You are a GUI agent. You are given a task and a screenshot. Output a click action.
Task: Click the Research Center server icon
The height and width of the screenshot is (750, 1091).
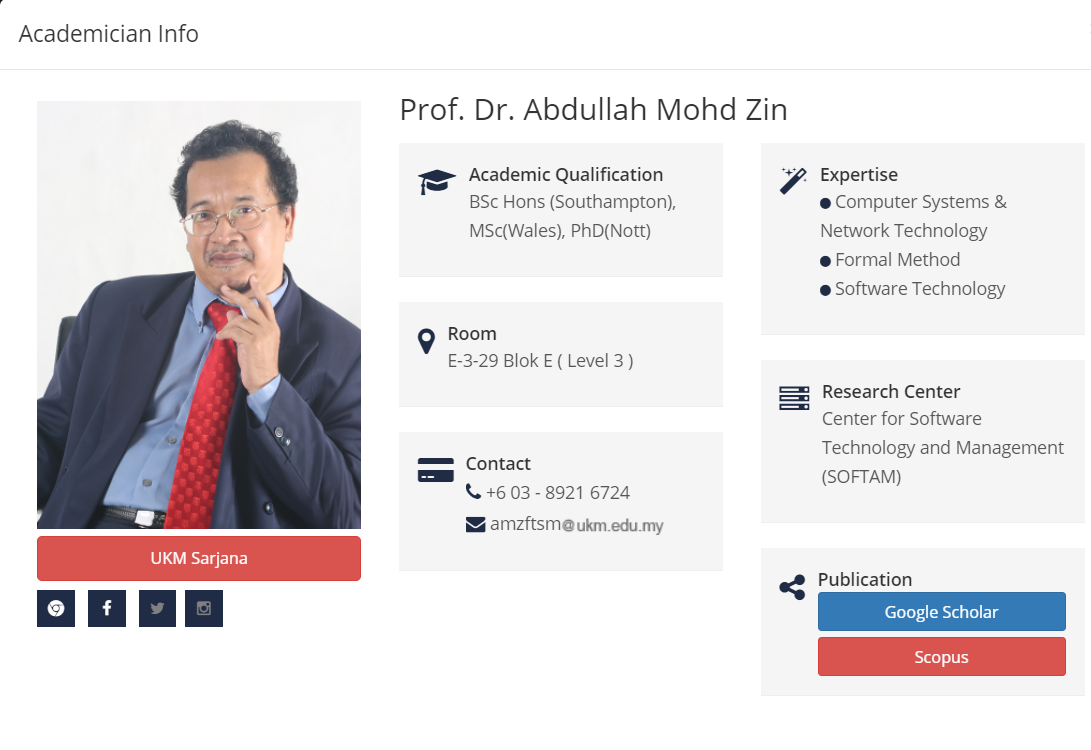[793, 398]
